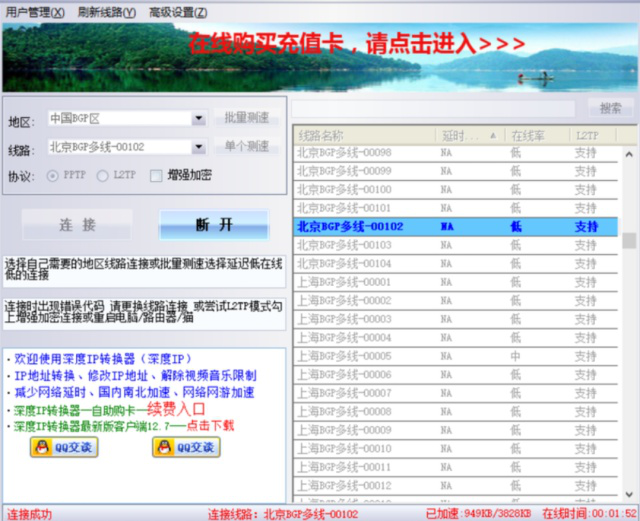The height and width of the screenshot is (521, 640).
Task: Select row 上海BGP多线-00005
Action: (x=456, y=356)
